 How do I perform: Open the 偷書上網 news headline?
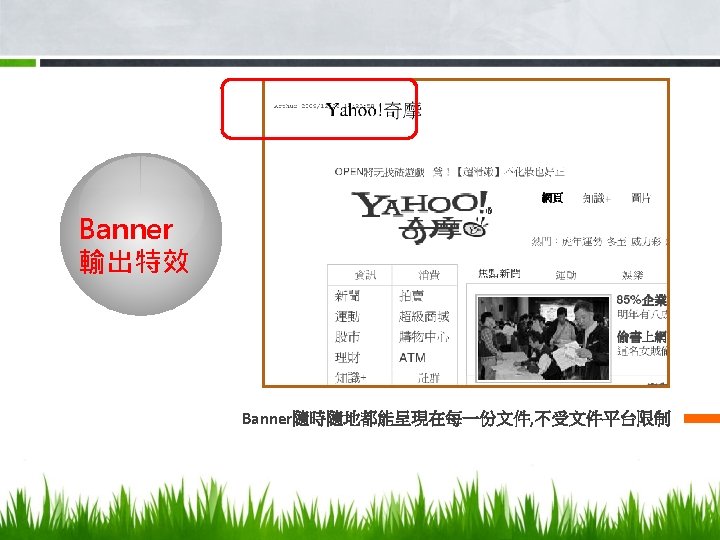pos(641,338)
